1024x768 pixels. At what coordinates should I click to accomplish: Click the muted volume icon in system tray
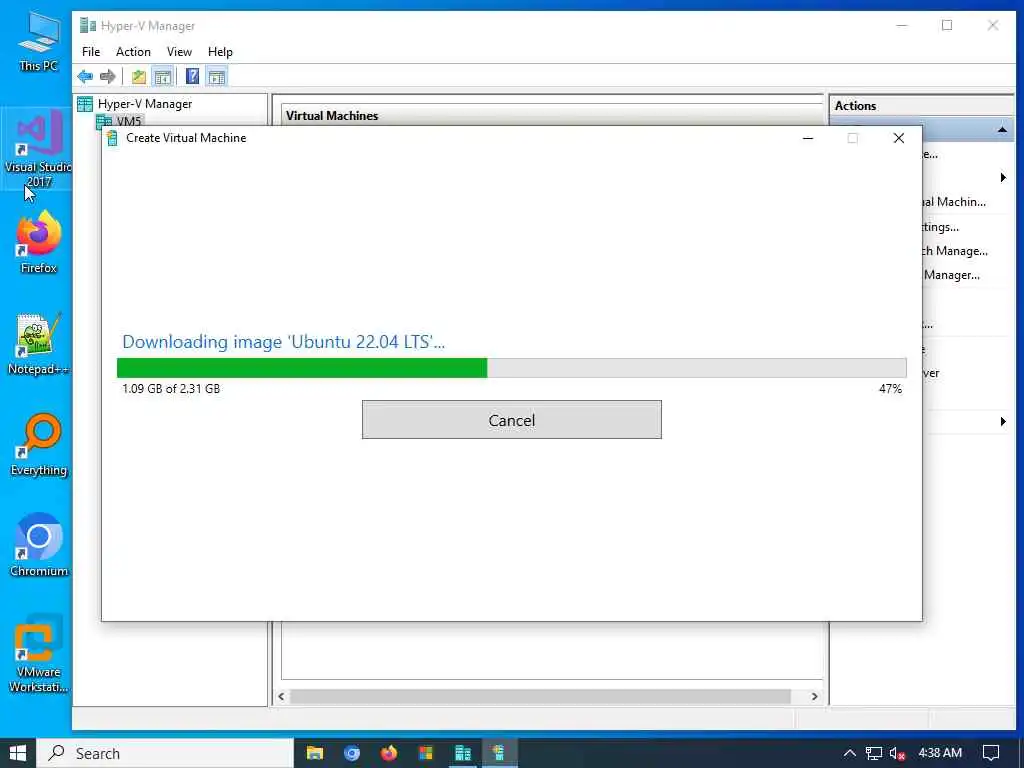coord(897,754)
